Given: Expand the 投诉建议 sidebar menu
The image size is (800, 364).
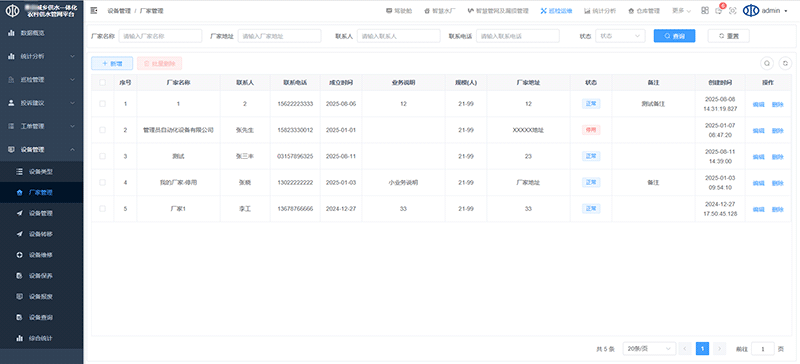Looking at the screenshot, I should point(41,103).
